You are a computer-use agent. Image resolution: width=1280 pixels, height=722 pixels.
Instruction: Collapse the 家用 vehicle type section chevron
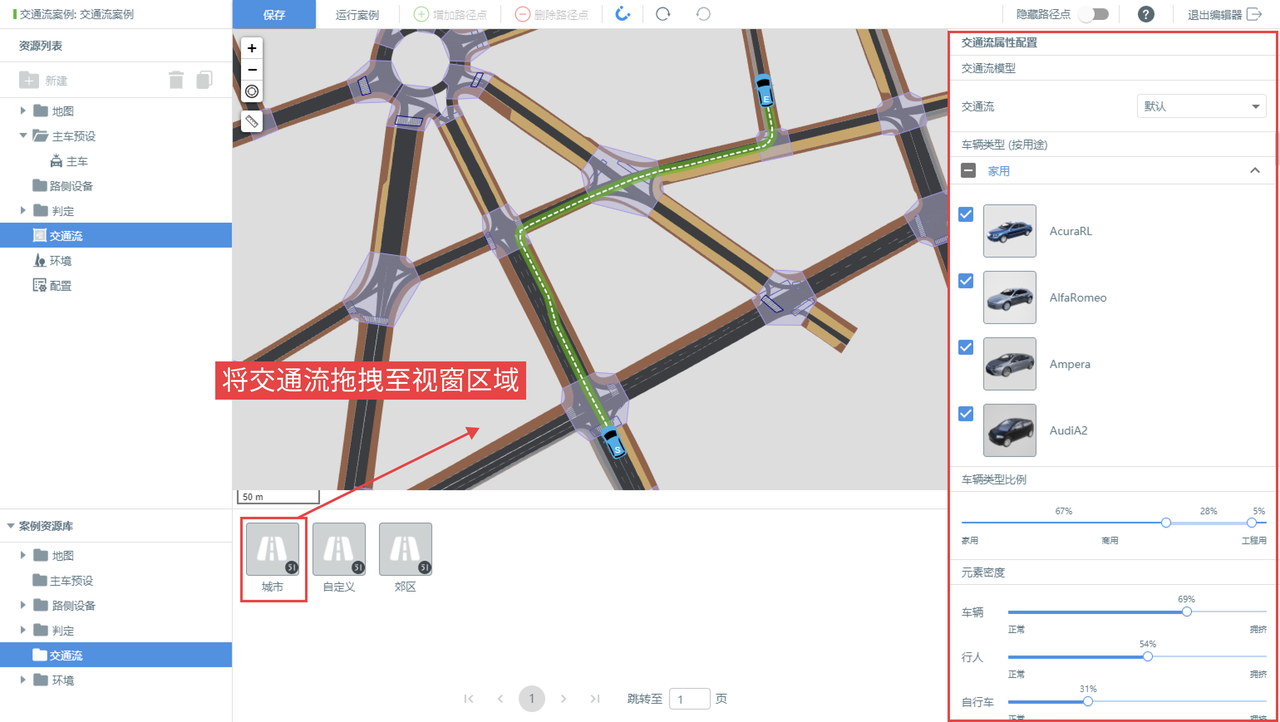[x=1255, y=171]
